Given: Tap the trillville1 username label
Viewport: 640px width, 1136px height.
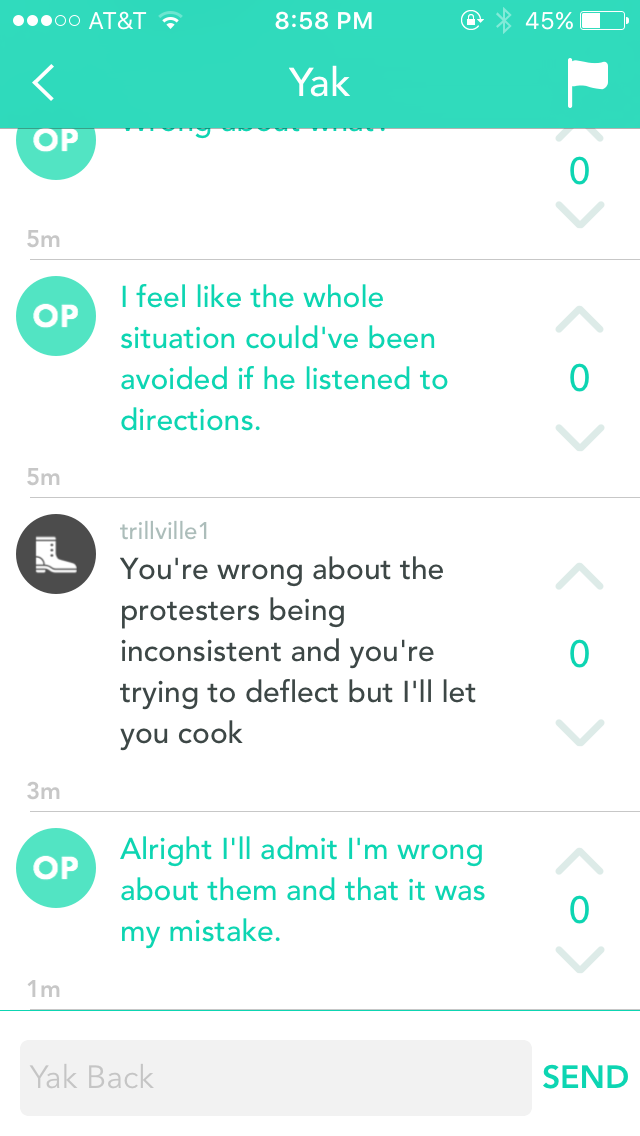Looking at the screenshot, I should (164, 531).
